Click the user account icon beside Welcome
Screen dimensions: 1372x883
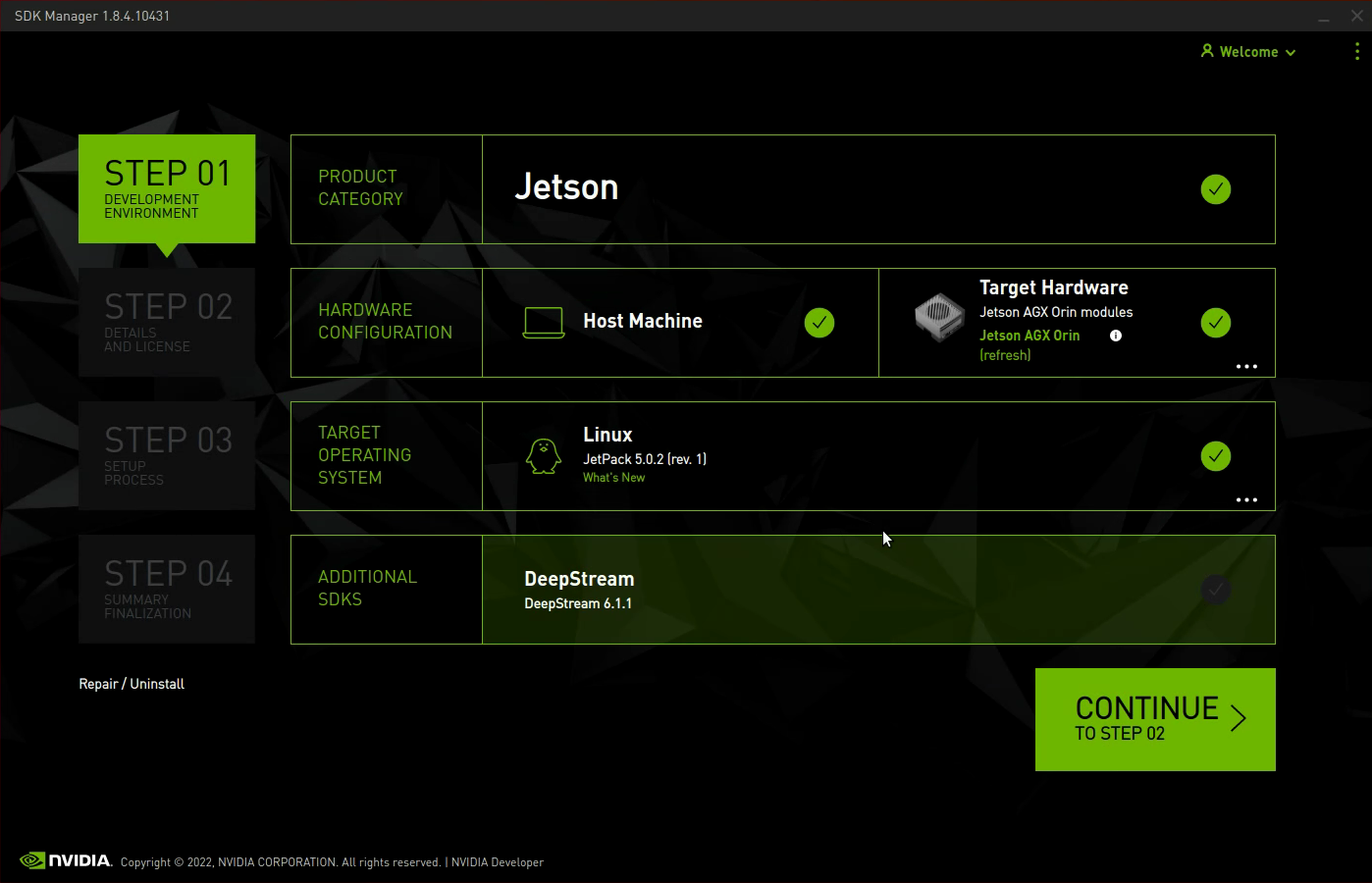click(x=1207, y=51)
